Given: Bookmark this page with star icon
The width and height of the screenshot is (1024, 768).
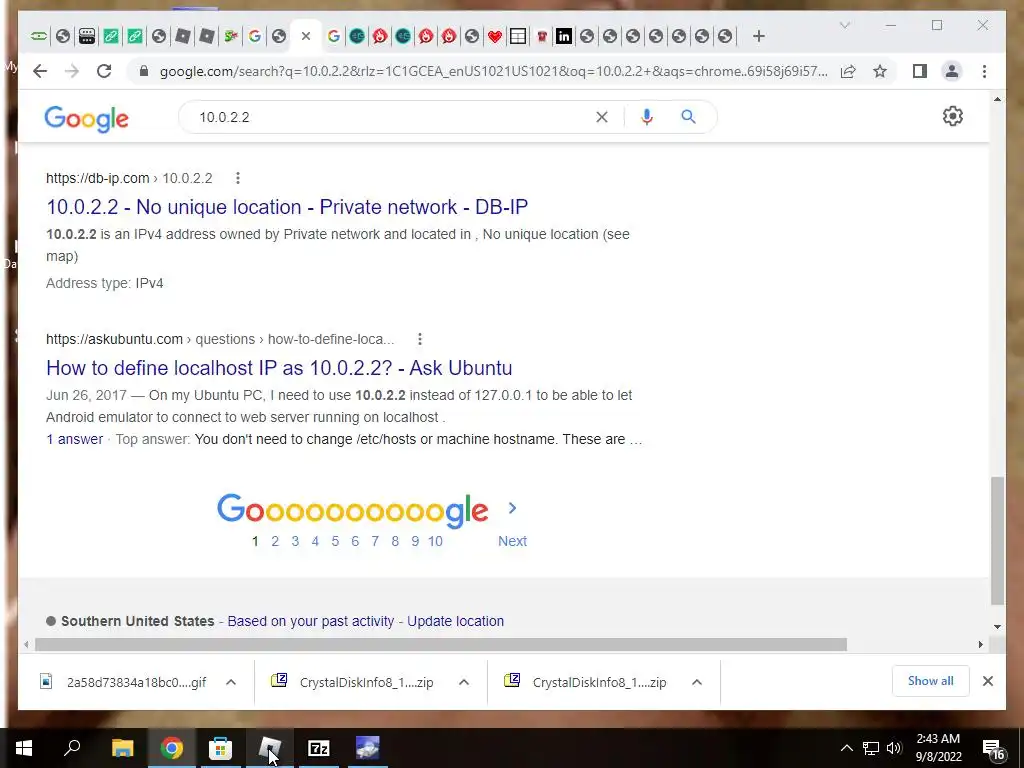Looking at the screenshot, I should 880,71.
